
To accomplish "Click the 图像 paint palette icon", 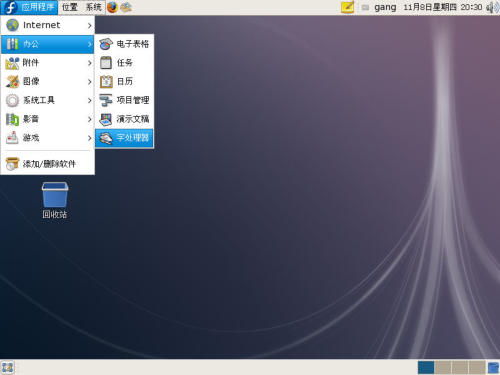I will [x=12, y=82].
